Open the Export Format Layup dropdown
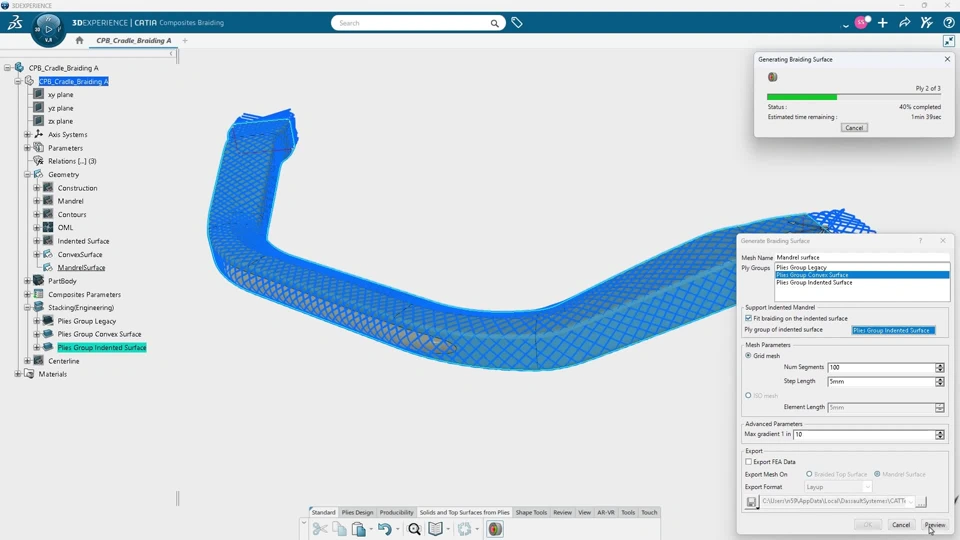960x540 pixels. [x=838, y=487]
